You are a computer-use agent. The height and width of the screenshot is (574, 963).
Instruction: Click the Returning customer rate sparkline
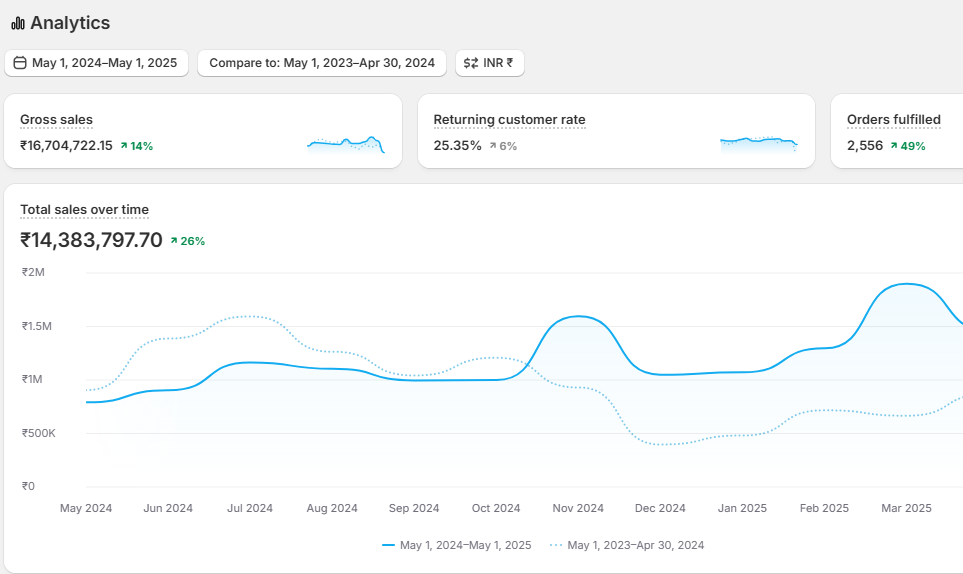pos(758,143)
